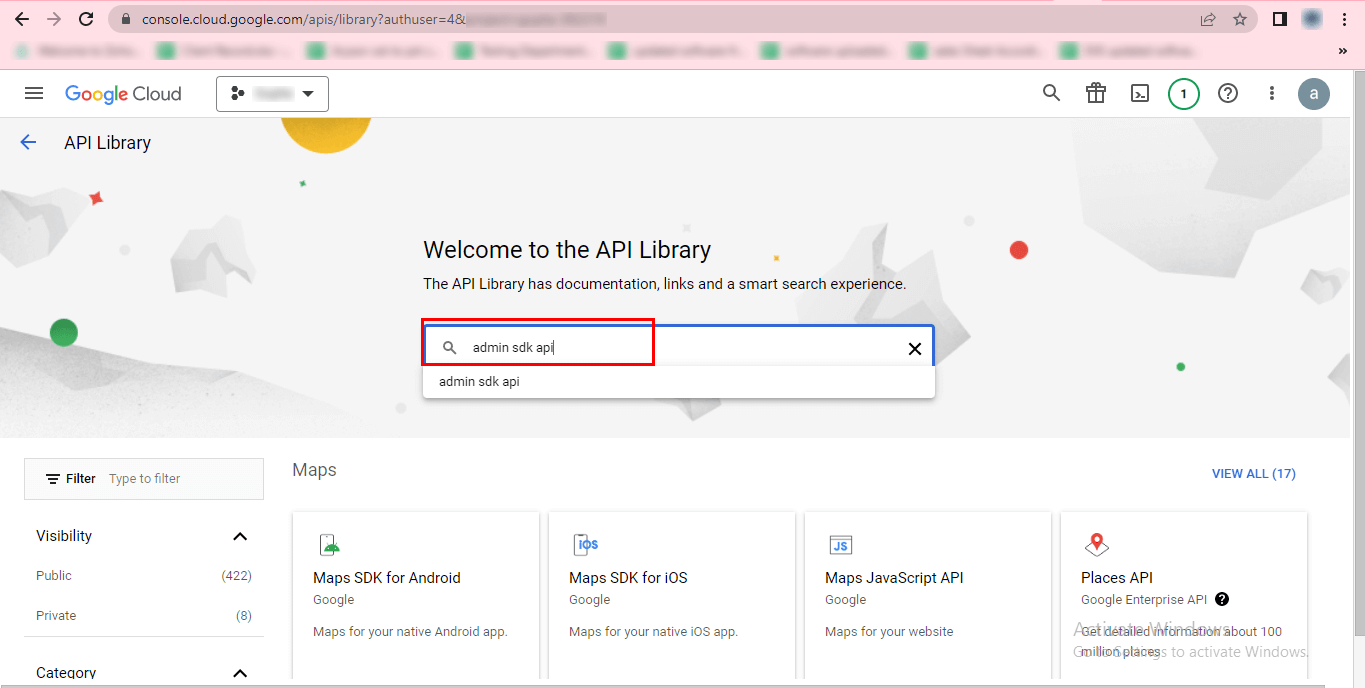Click the Maps SDK for iOS icon
The height and width of the screenshot is (688, 1365).
click(586, 545)
